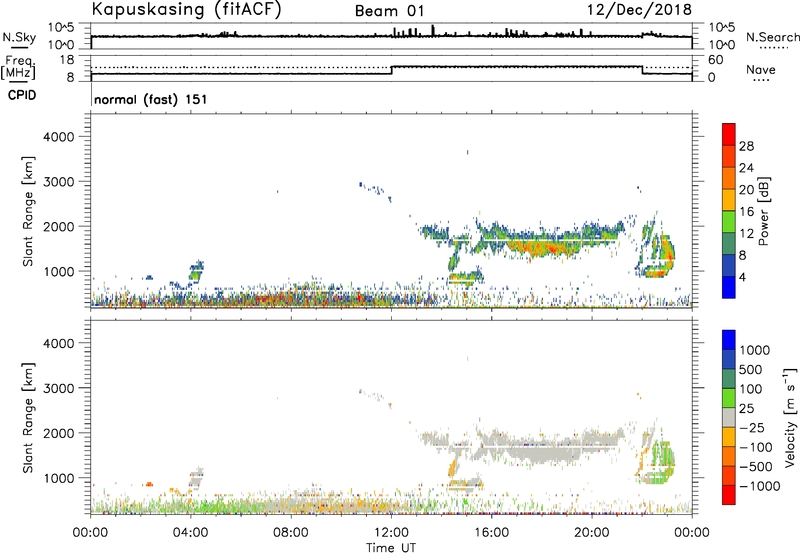Click the "2000" tick of the power panel
This screenshot has height=554, width=800.
58,226
